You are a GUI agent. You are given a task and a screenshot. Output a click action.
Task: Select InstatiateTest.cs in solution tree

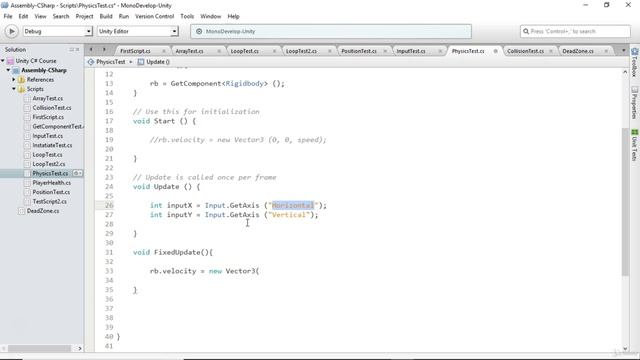[x=52, y=145]
